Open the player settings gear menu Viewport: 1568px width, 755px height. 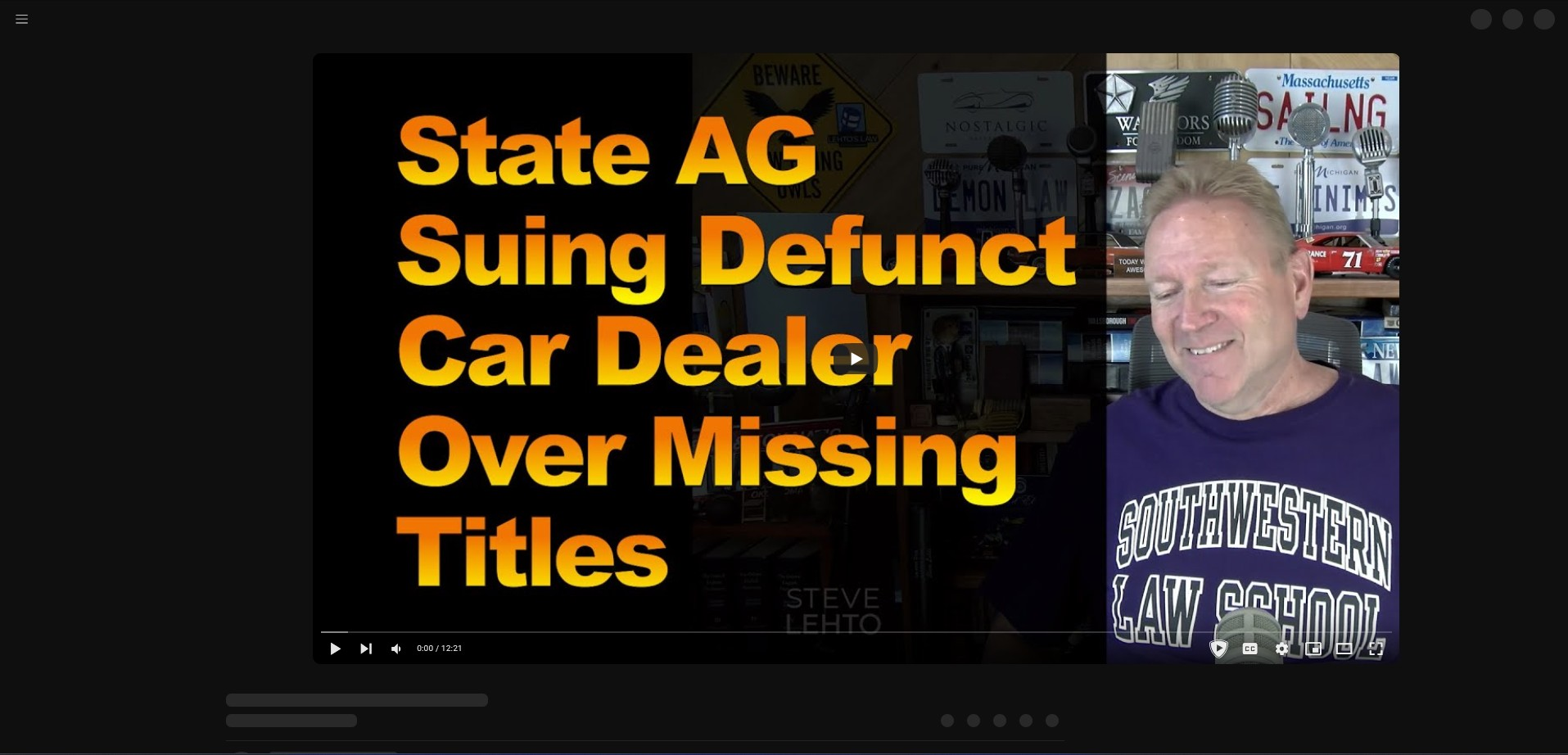1281,649
